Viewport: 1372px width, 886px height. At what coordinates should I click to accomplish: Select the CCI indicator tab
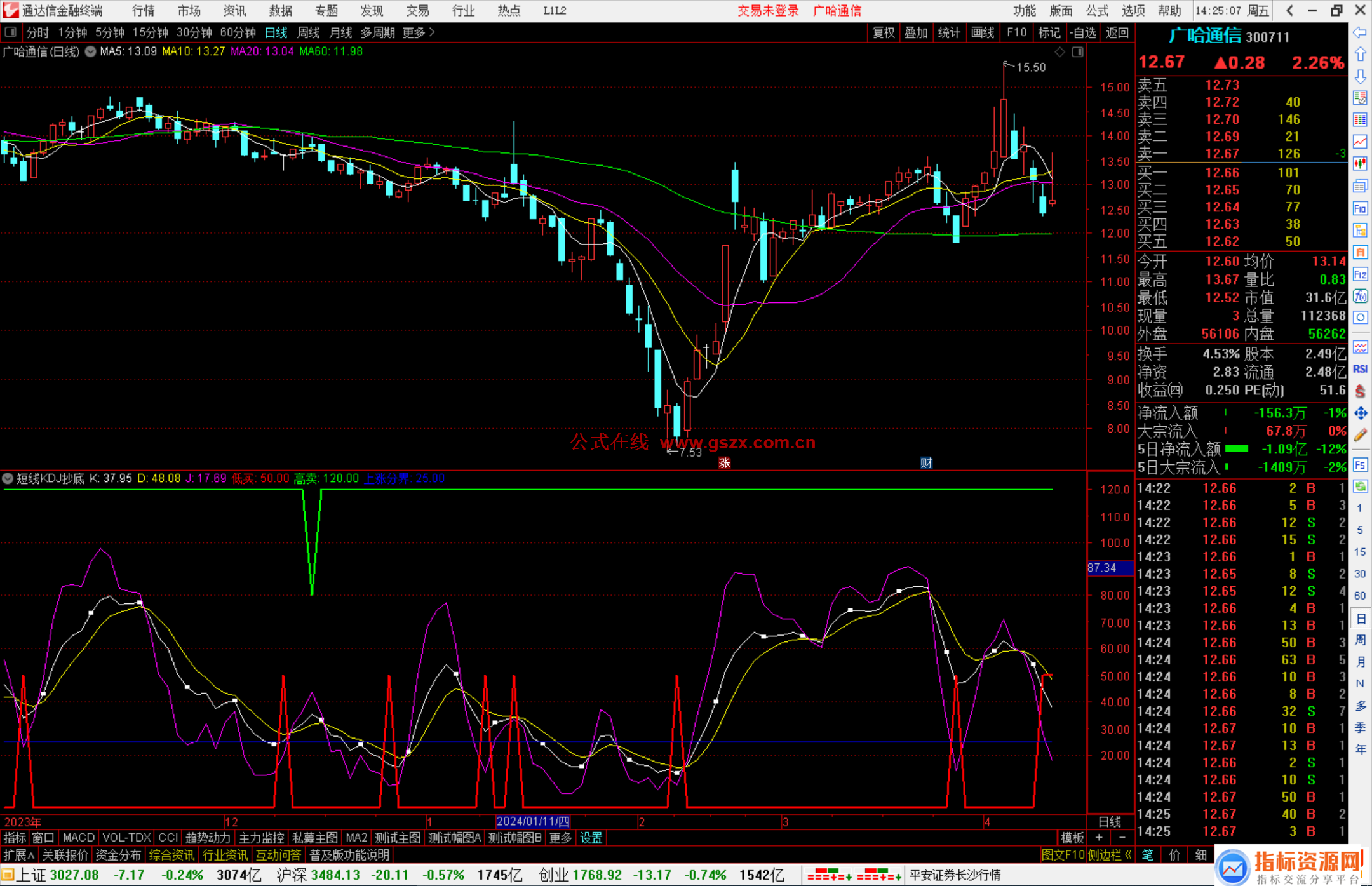pyautogui.click(x=168, y=838)
